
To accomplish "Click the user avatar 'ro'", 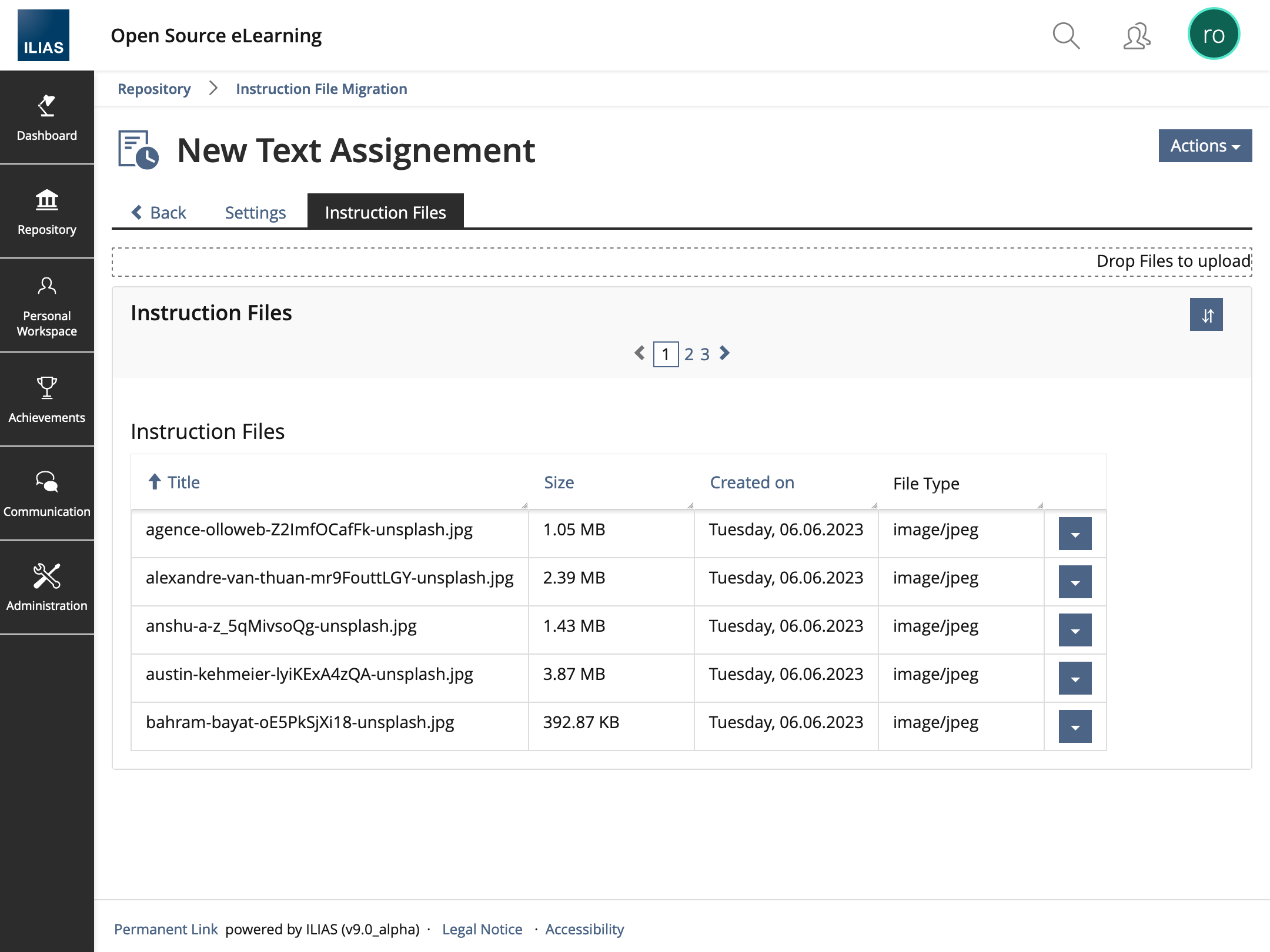I will click(1214, 35).
